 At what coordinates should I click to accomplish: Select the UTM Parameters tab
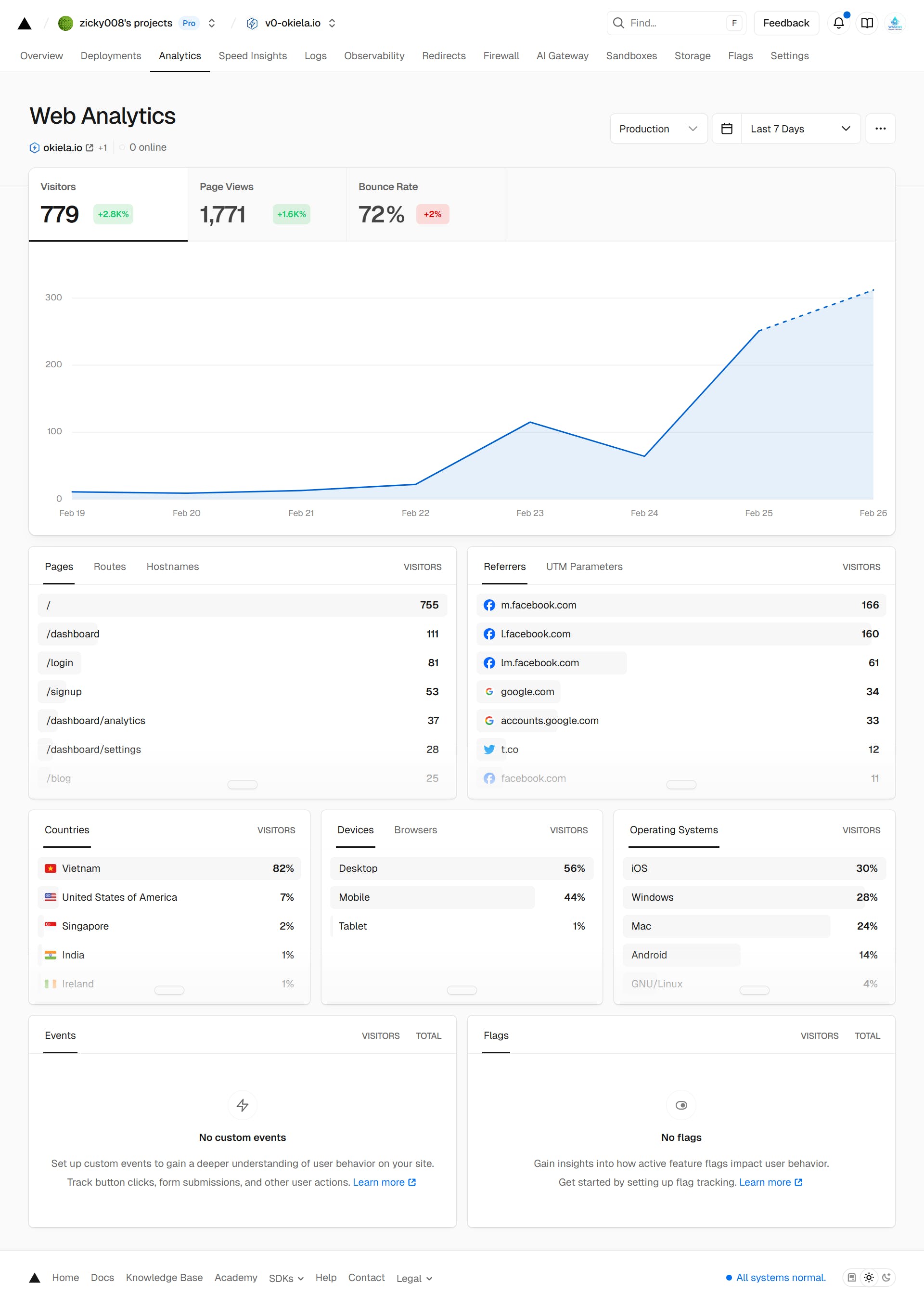point(584,567)
